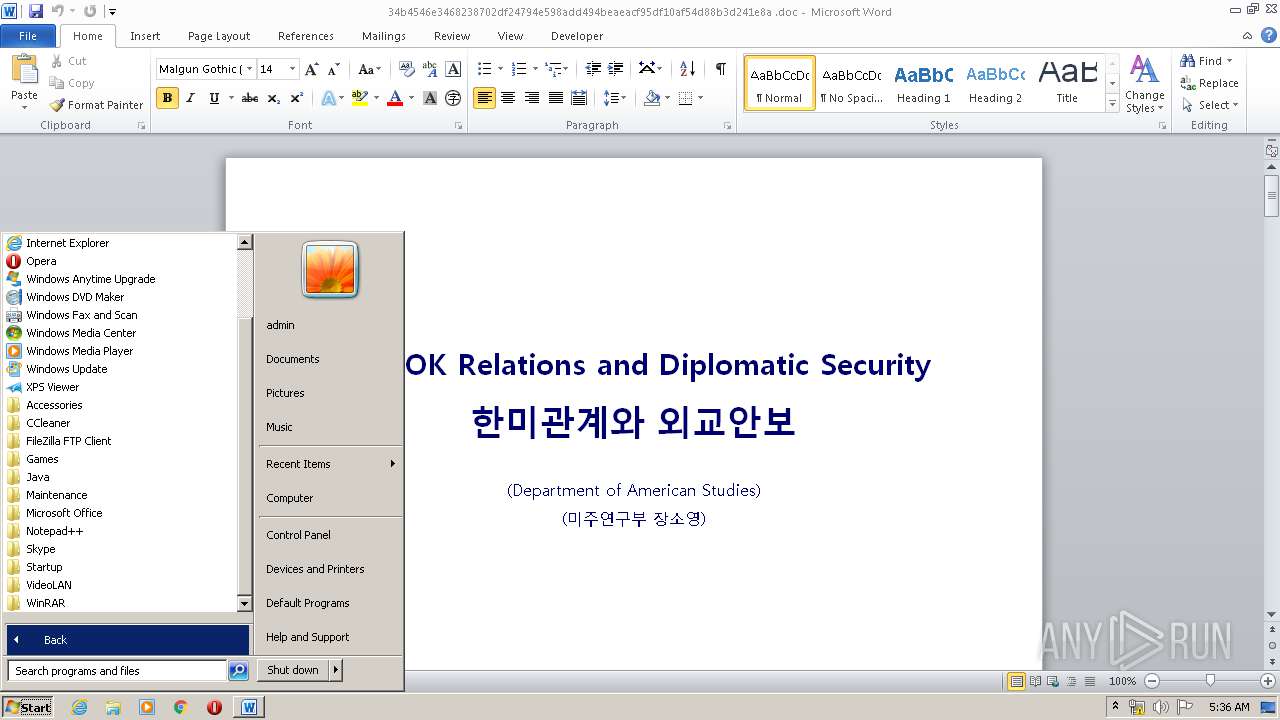Viewport: 1280px width, 720px height.
Task: Toggle Strikethrough formatting
Action: coord(250,98)
